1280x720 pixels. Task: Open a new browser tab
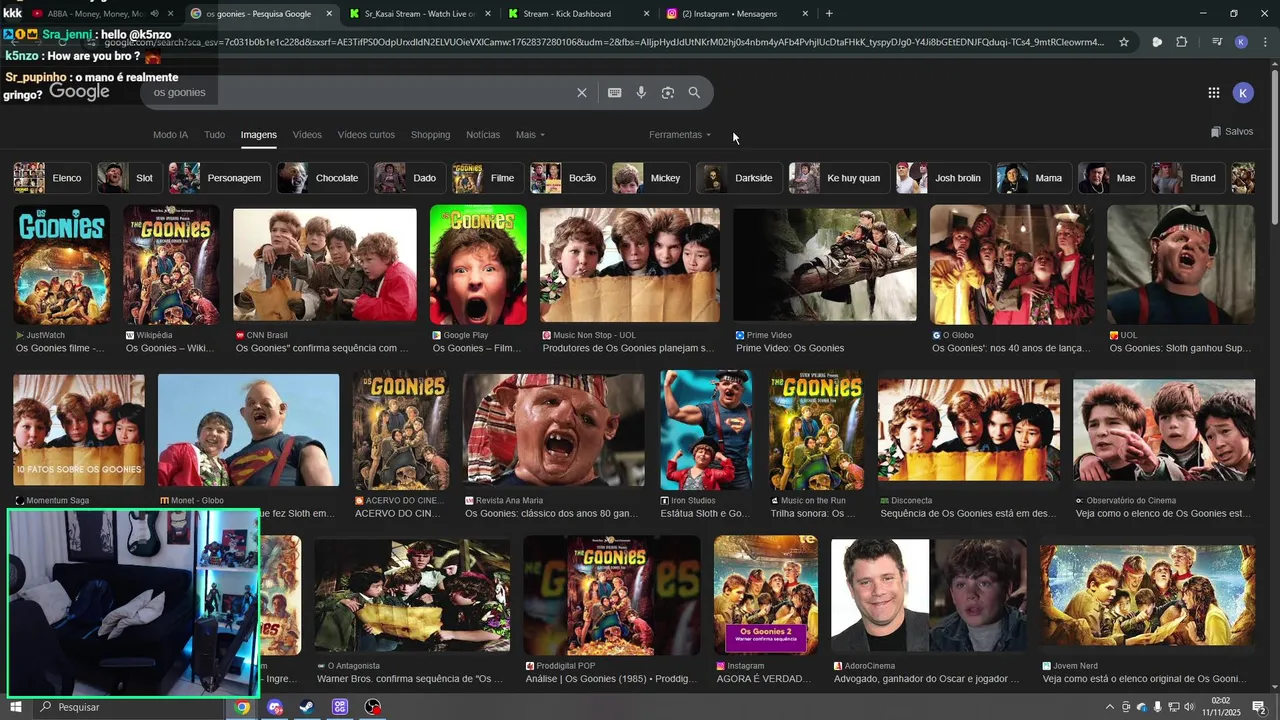[x=829, y=14]
